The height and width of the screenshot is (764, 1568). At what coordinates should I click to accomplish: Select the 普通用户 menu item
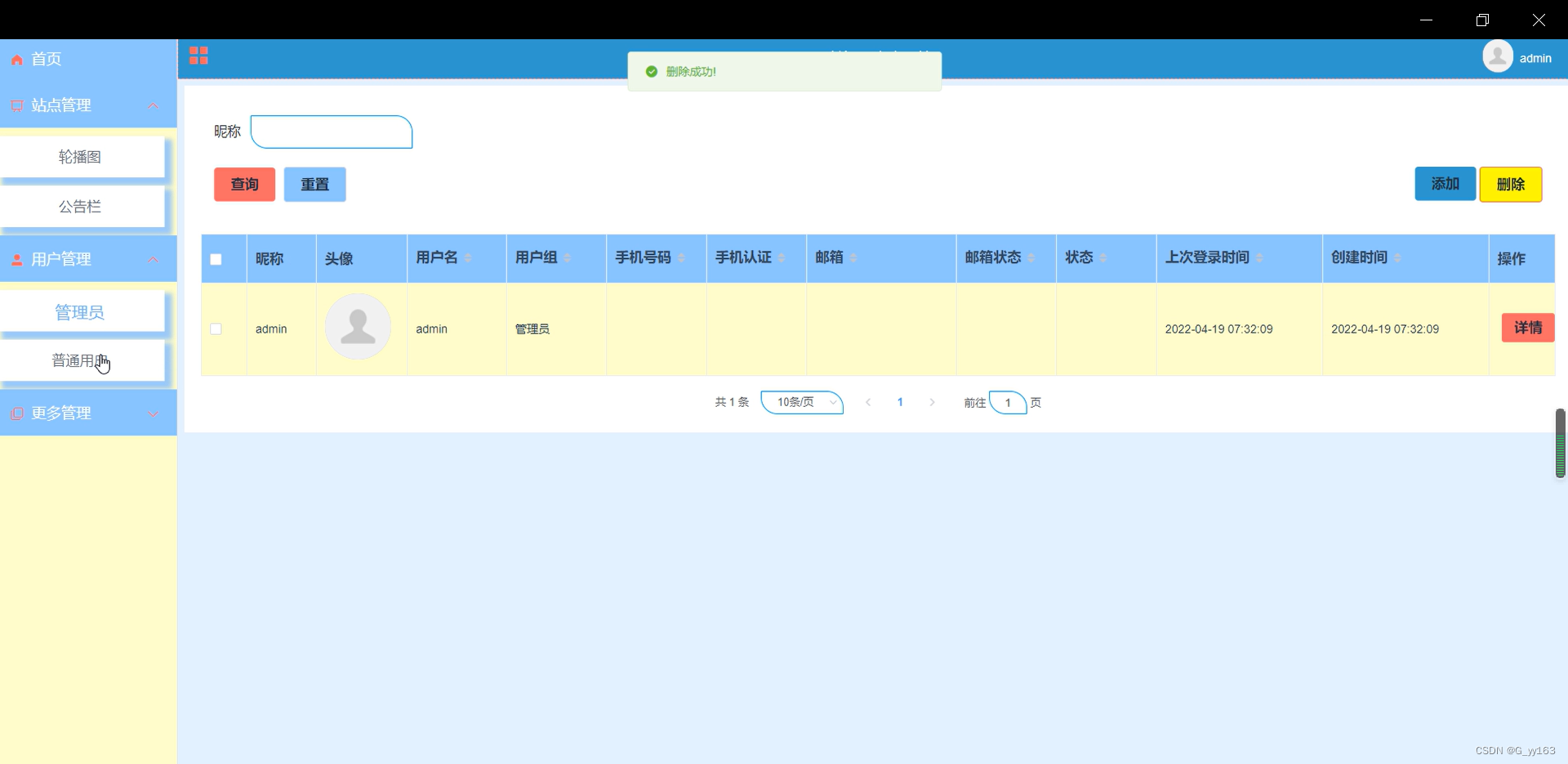coord(82,360)
